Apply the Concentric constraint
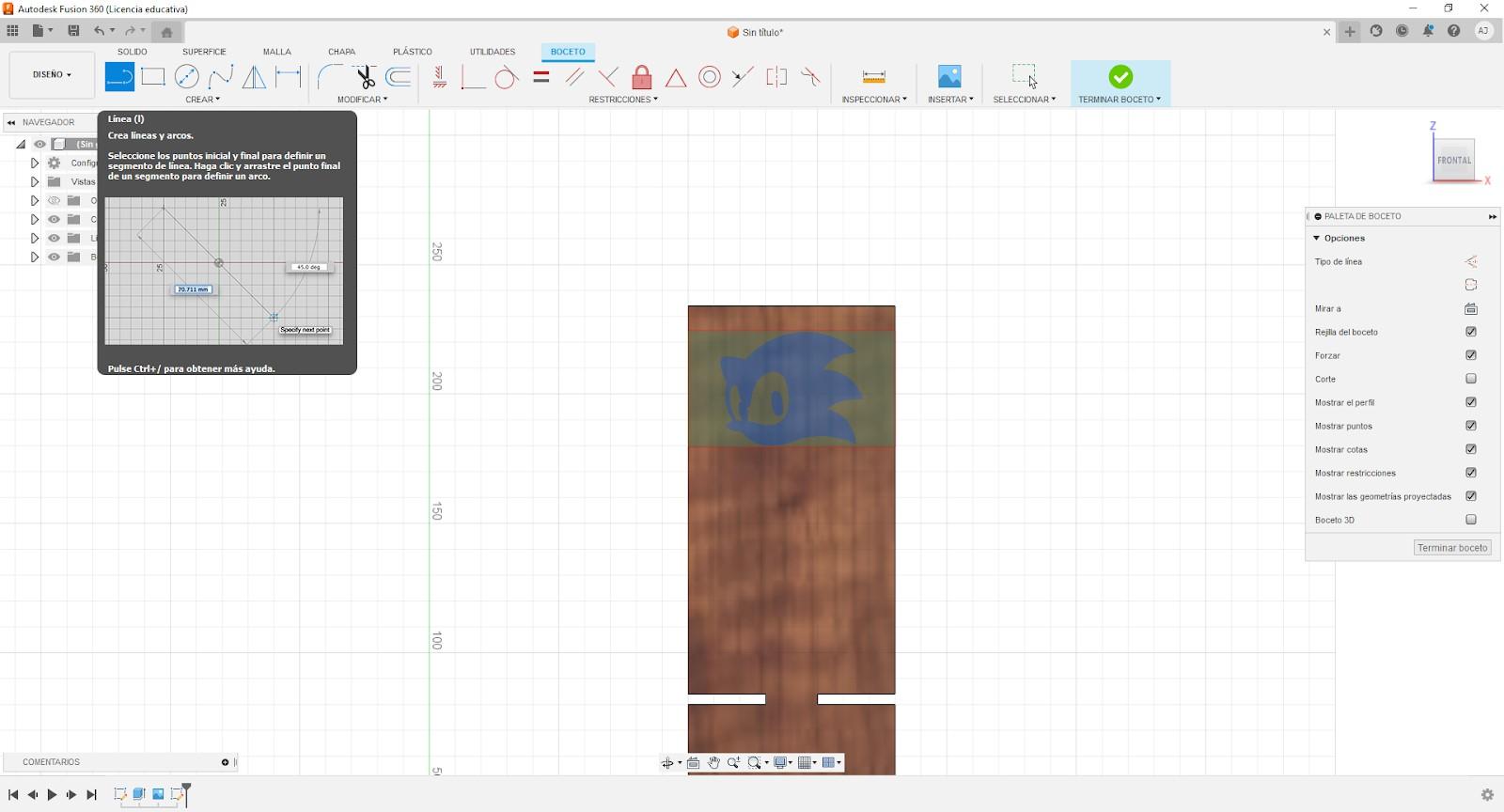Screen dimensions: 1504x812 710,77
